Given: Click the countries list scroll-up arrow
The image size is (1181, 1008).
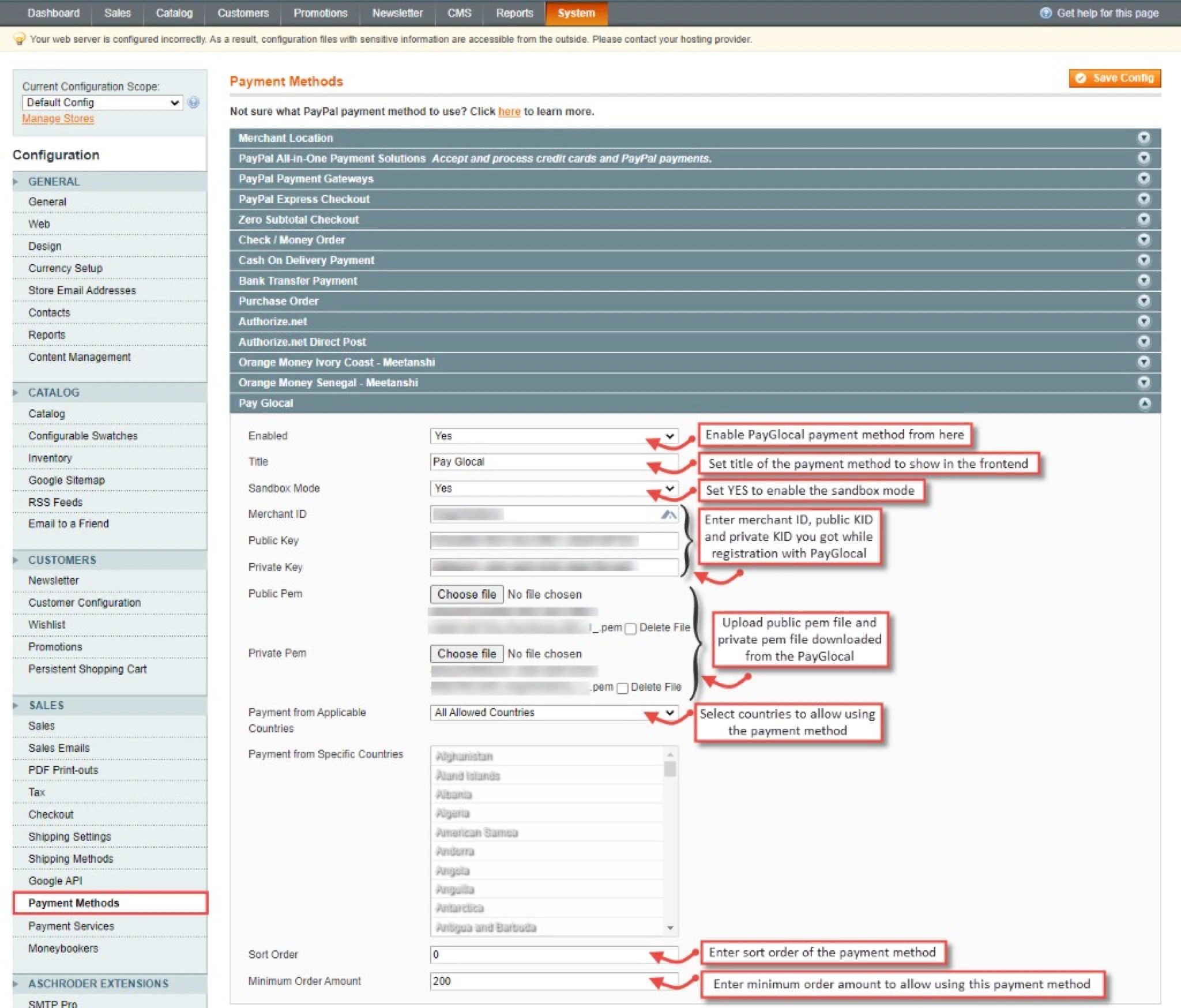Looking at the screenshot, I should pos(670,754).
